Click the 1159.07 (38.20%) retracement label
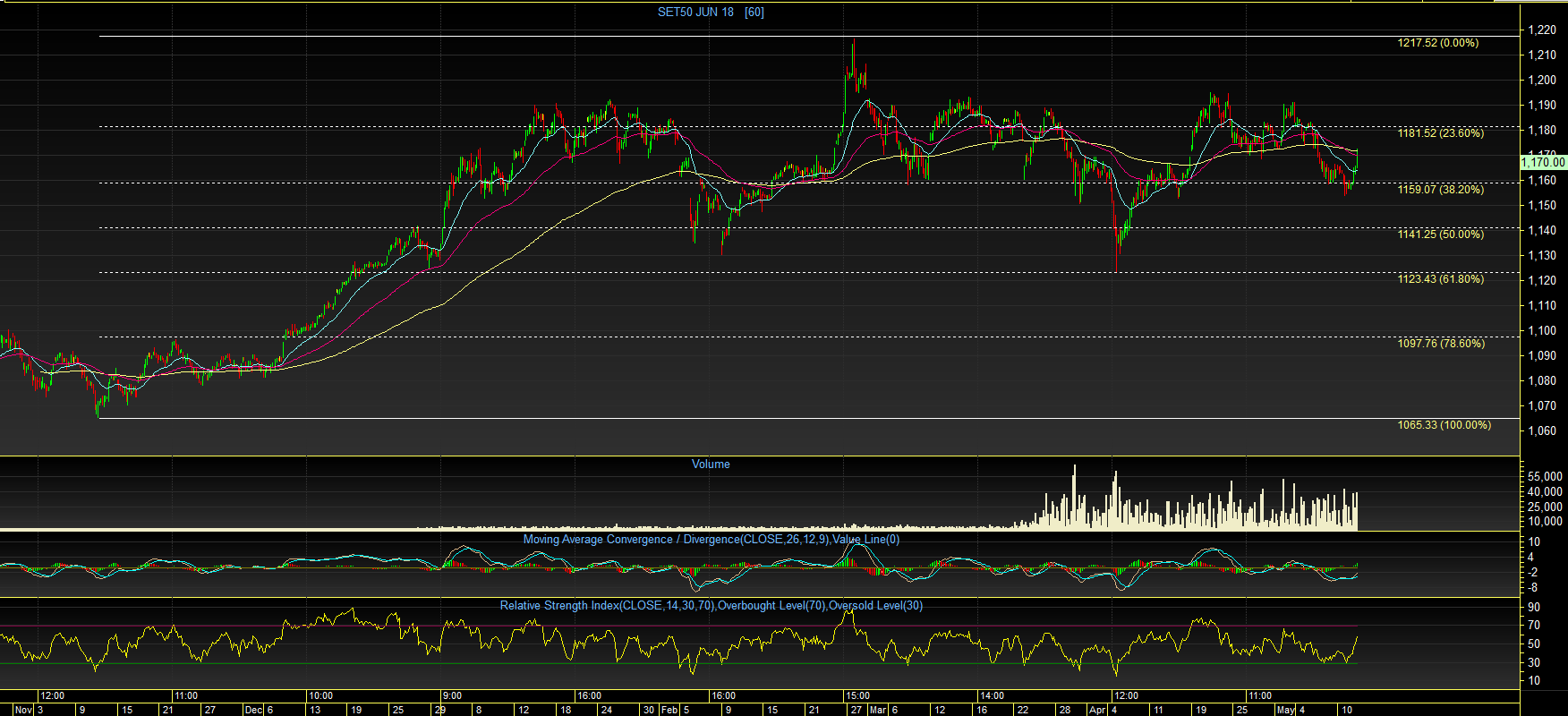The height and width of the screenshot is (716, 1568). pos(1440,190)
